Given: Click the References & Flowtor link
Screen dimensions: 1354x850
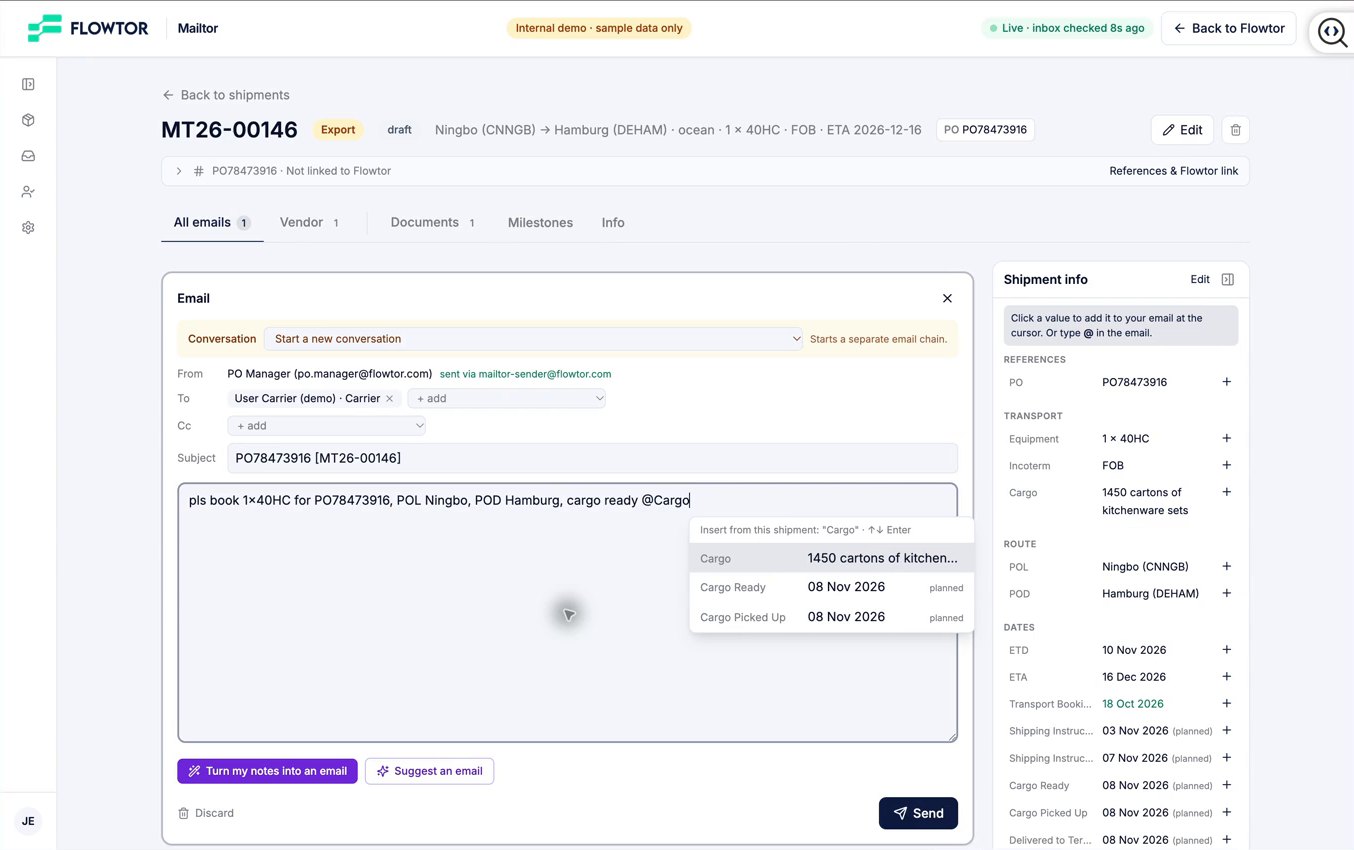Looking at the screenshot, I should coord(1174,171).
